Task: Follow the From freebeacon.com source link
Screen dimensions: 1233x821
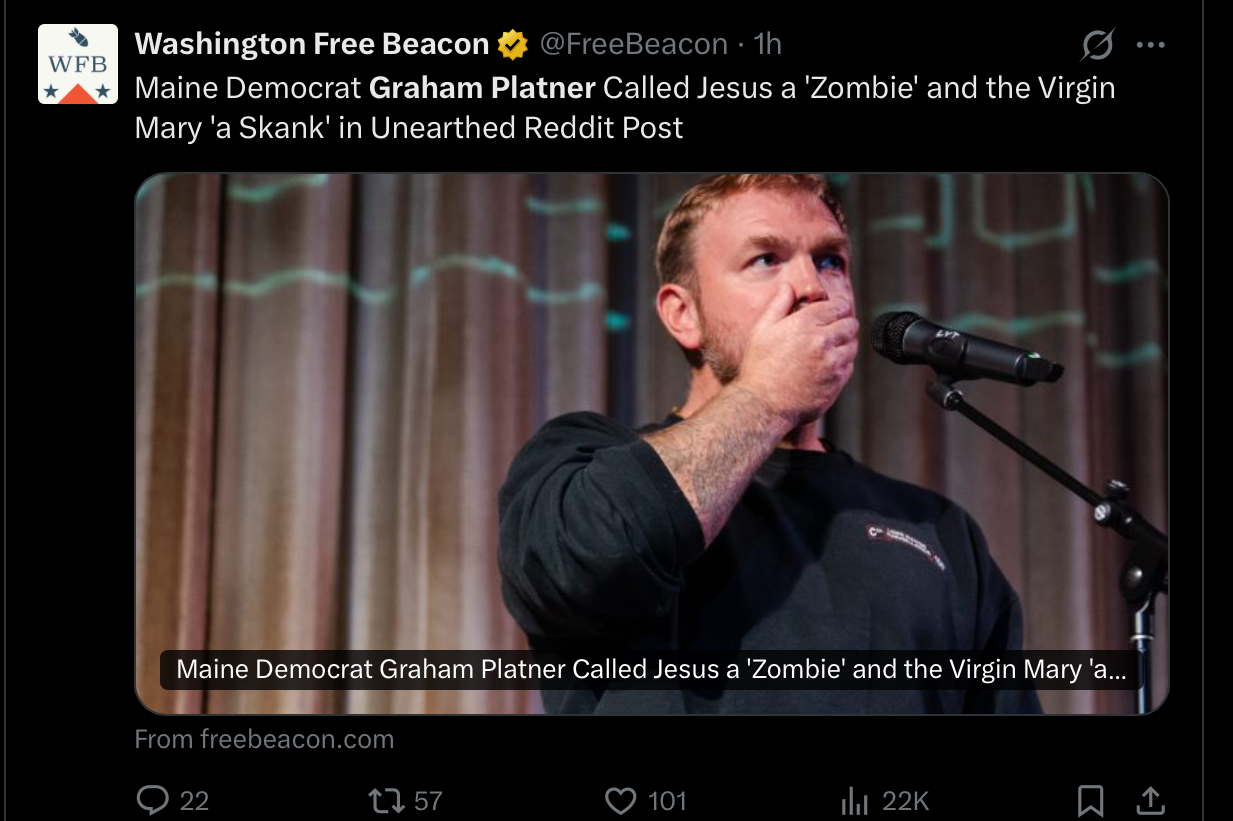Action: (x=264, y=739)
